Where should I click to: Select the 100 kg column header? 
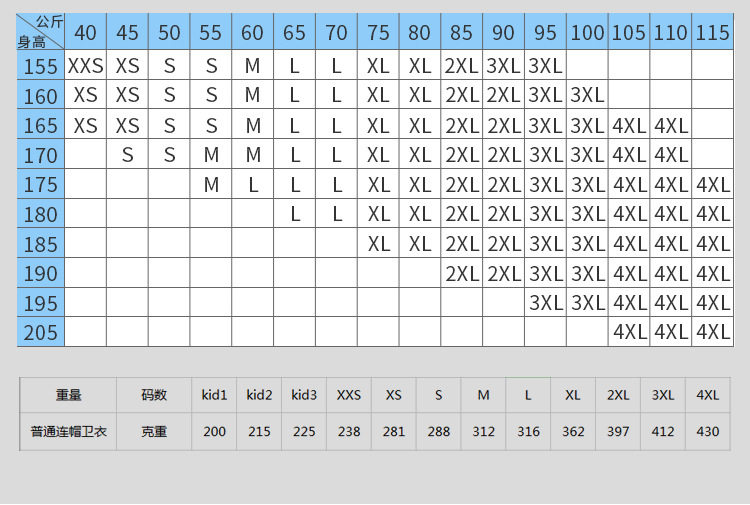pos(587,32)
